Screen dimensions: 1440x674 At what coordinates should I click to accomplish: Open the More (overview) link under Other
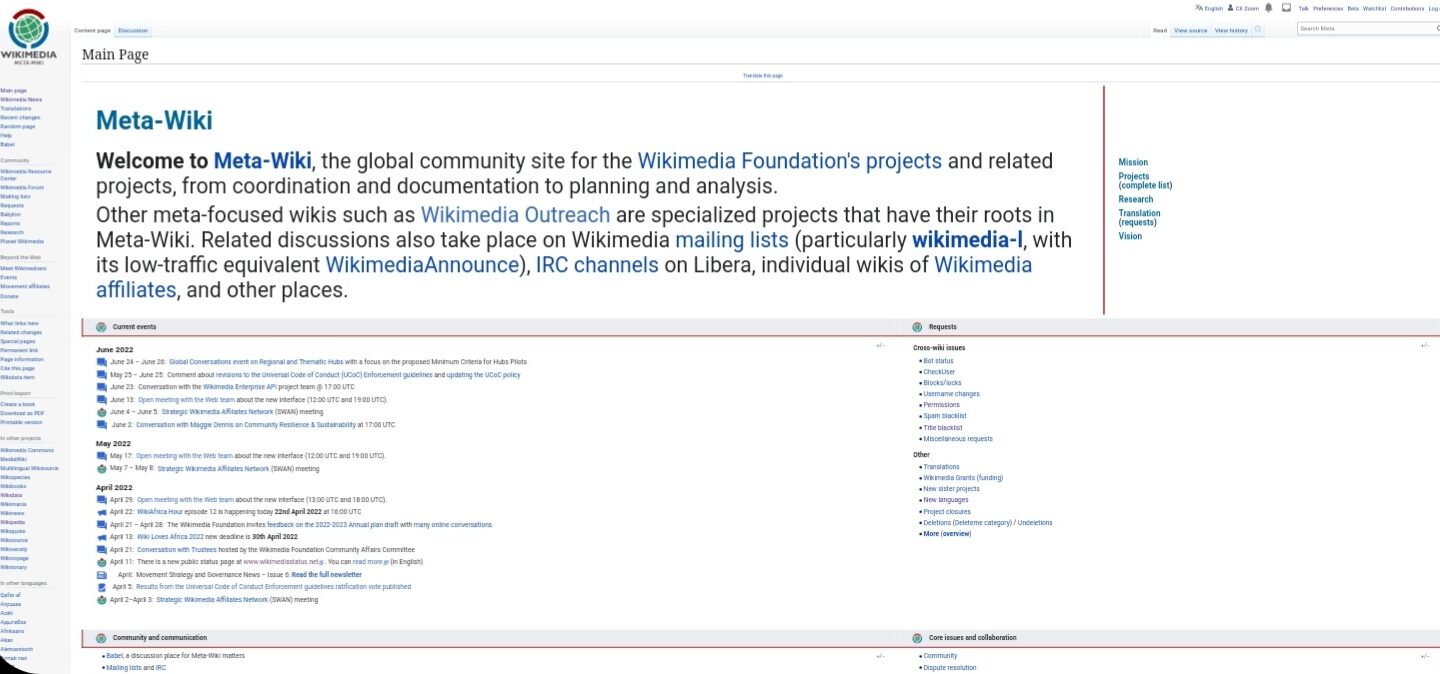947,534
